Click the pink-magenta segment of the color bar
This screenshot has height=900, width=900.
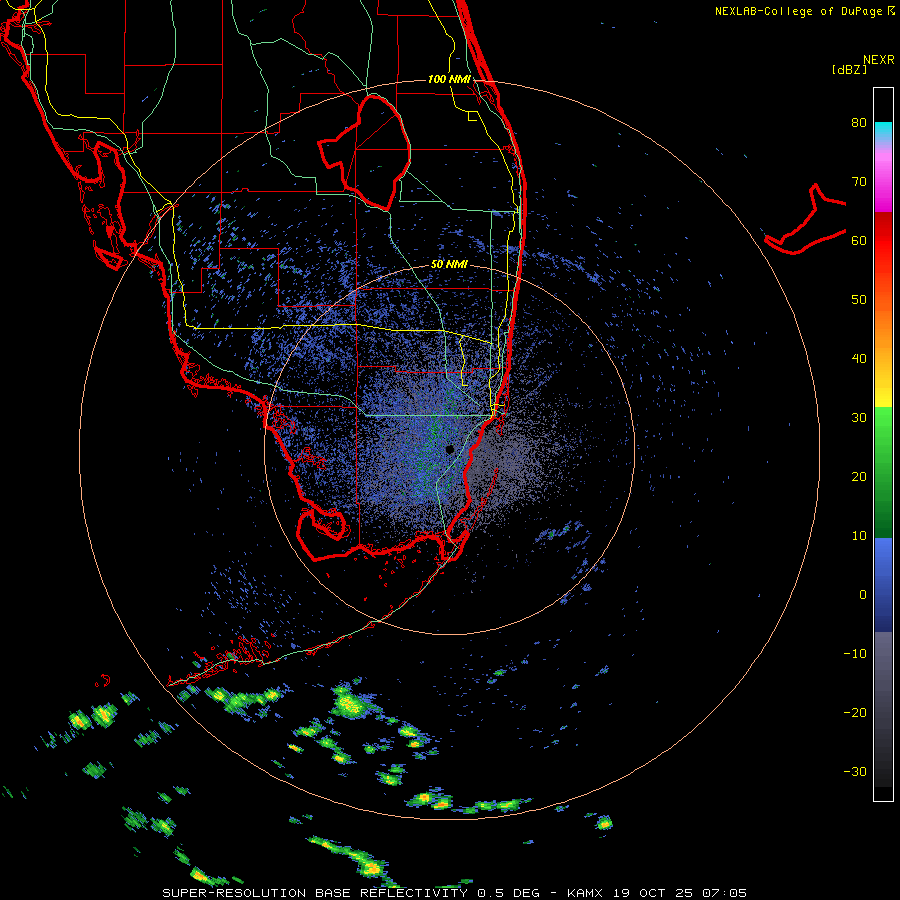[x=883, y=178]
